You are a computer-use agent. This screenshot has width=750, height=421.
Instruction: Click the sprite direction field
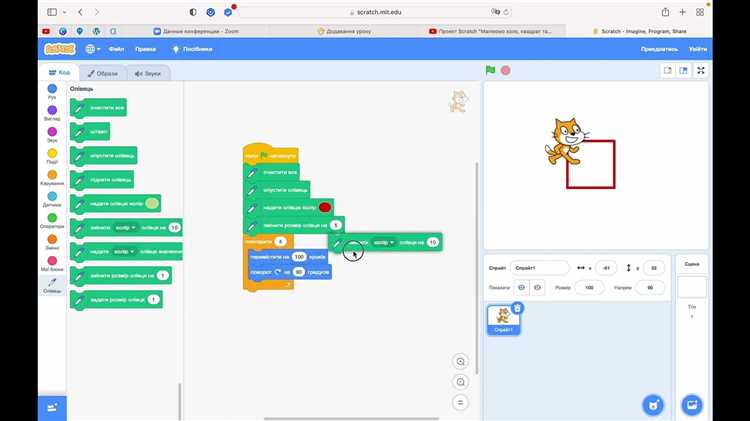coord(650,288)
